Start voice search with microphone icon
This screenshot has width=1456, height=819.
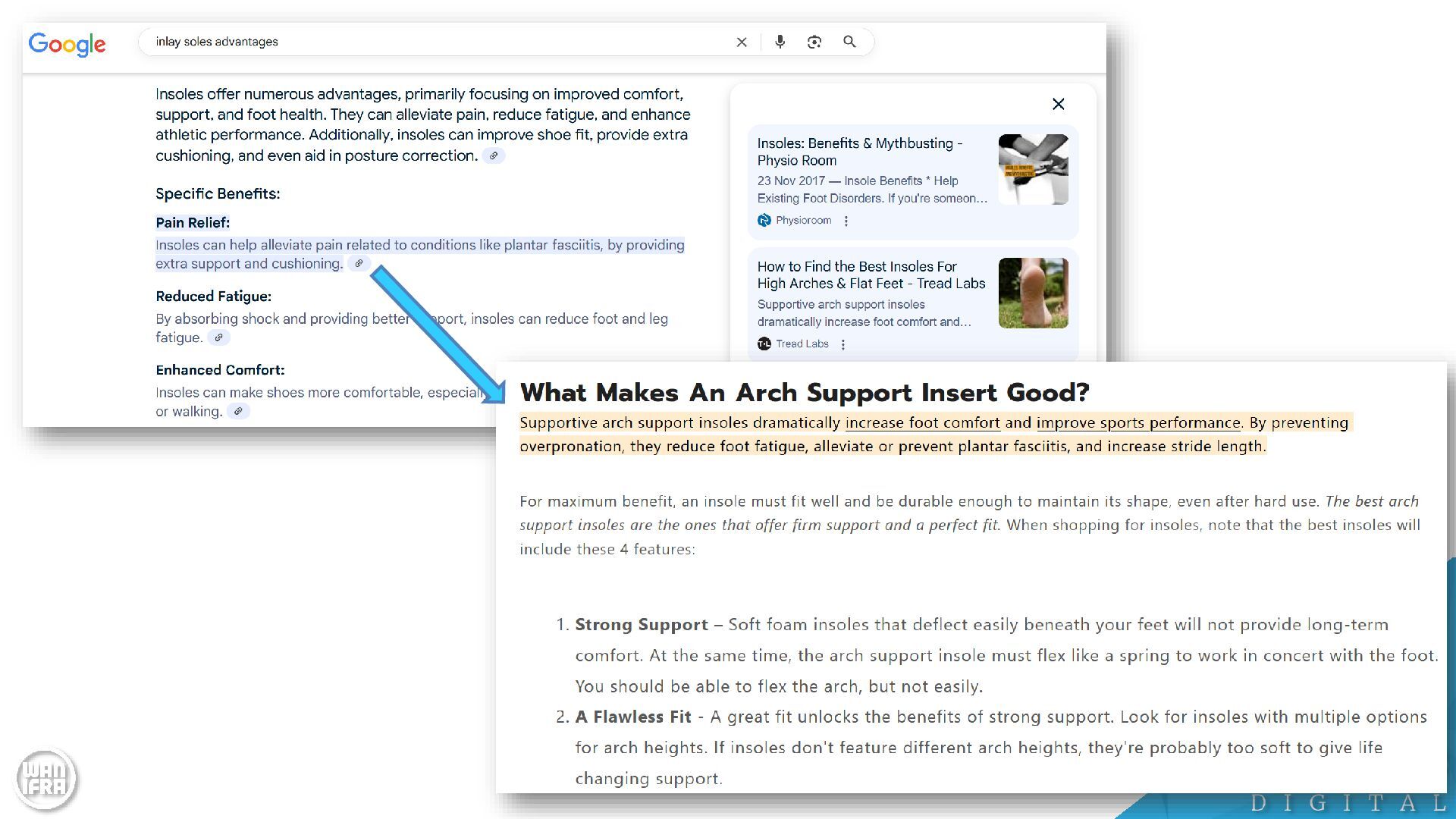click(x=780, y=42)
